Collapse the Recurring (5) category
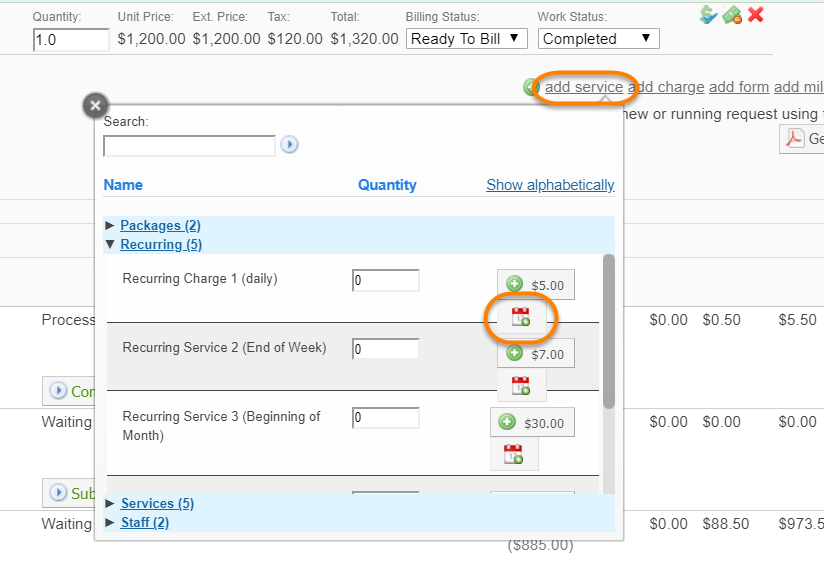Viewport: 824px width, 573px height. point(160,245)
